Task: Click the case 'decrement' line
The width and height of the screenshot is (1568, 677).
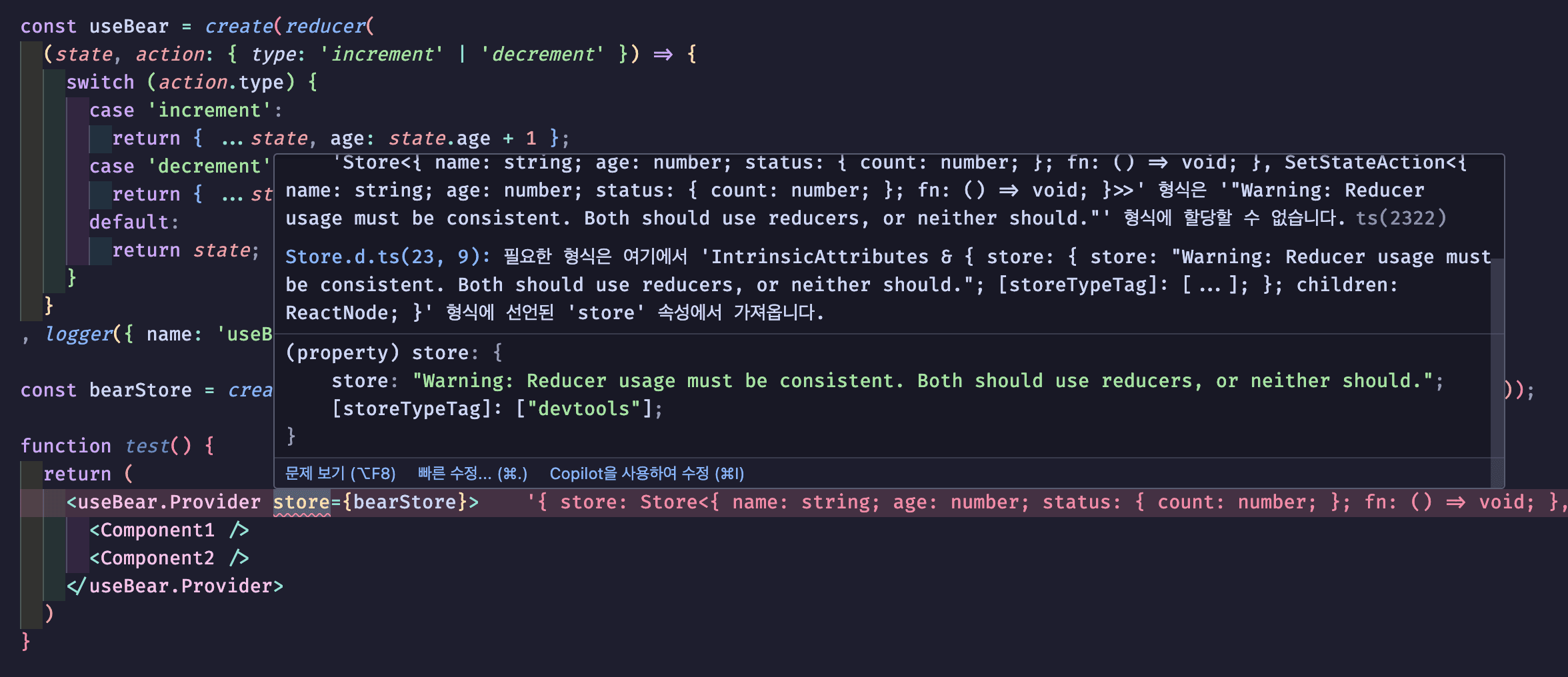Action: tap(180, 167)
